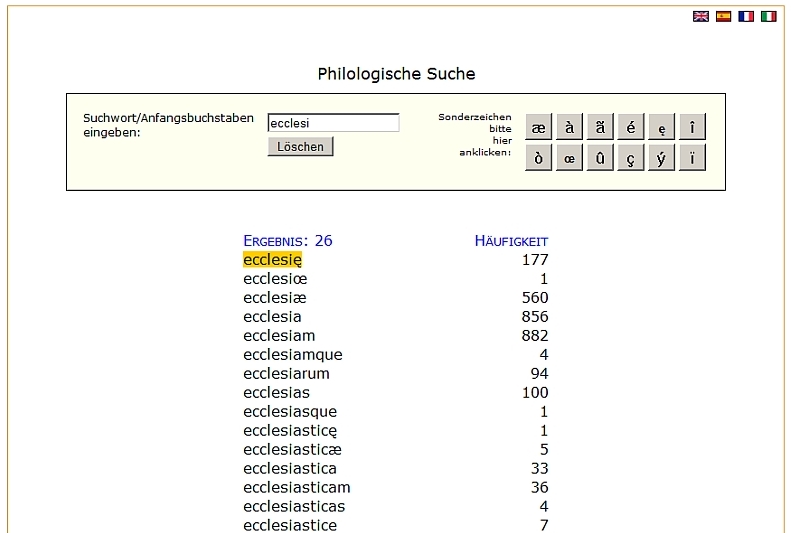Select the Spanish flag icon
This screenshot has width=791, height=533.
[x=723, y=17]
